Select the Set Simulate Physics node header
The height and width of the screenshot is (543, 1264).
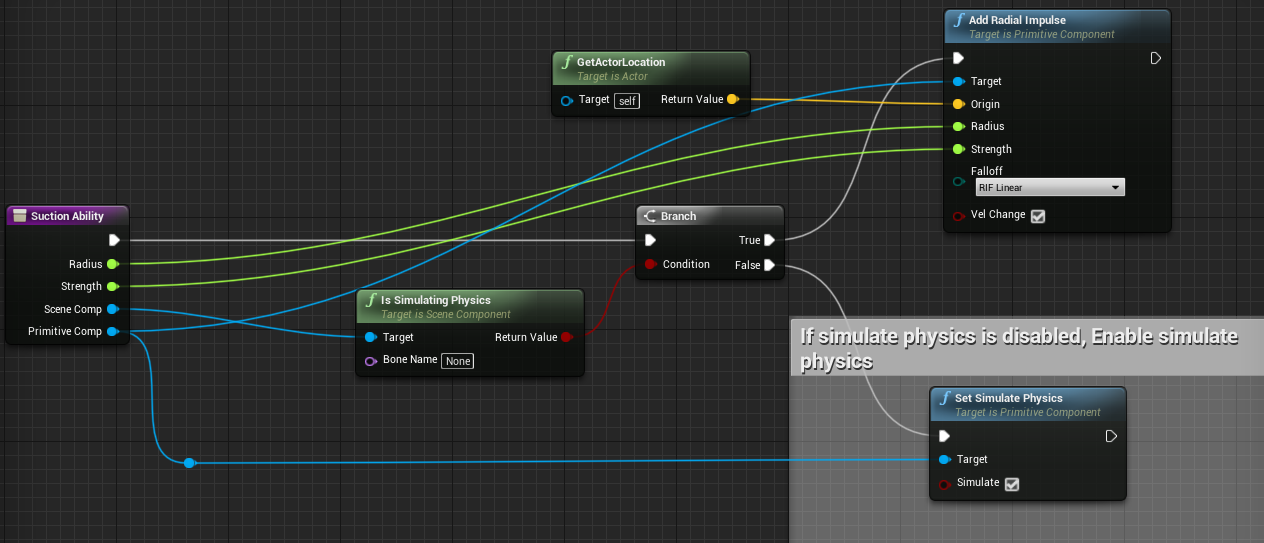(1028, 404)
